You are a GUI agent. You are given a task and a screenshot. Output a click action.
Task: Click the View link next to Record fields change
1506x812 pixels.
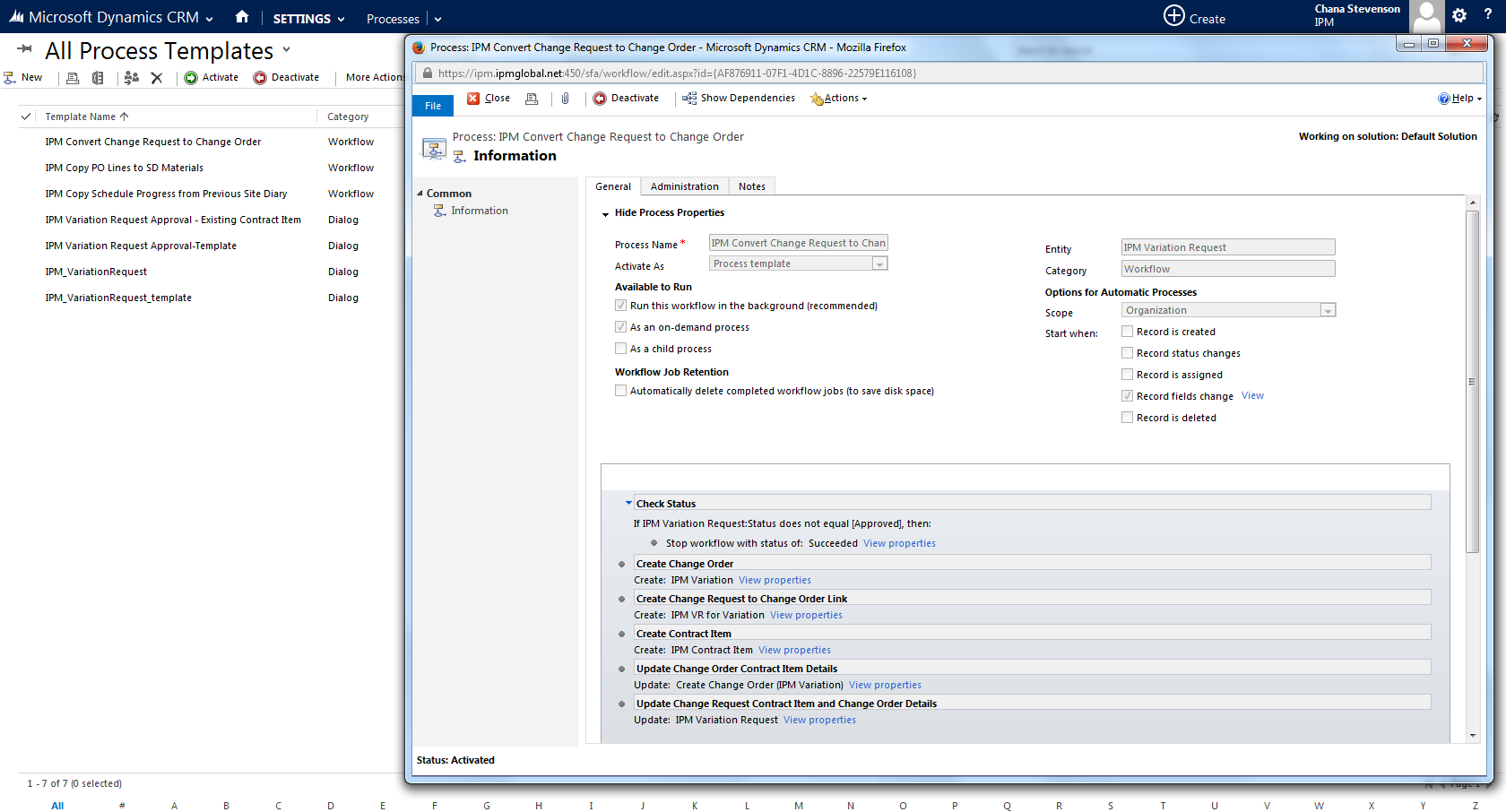click(1252, 395)
